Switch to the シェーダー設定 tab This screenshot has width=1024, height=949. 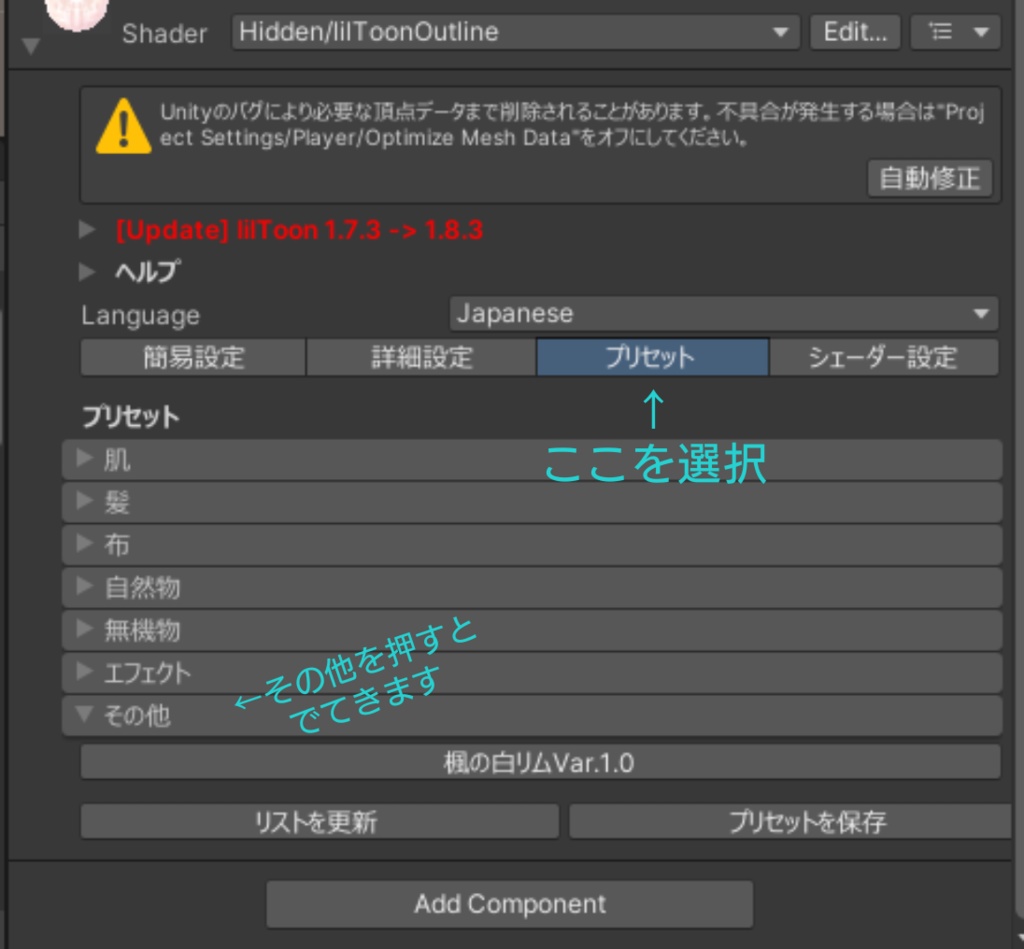[x=884, y=356]
